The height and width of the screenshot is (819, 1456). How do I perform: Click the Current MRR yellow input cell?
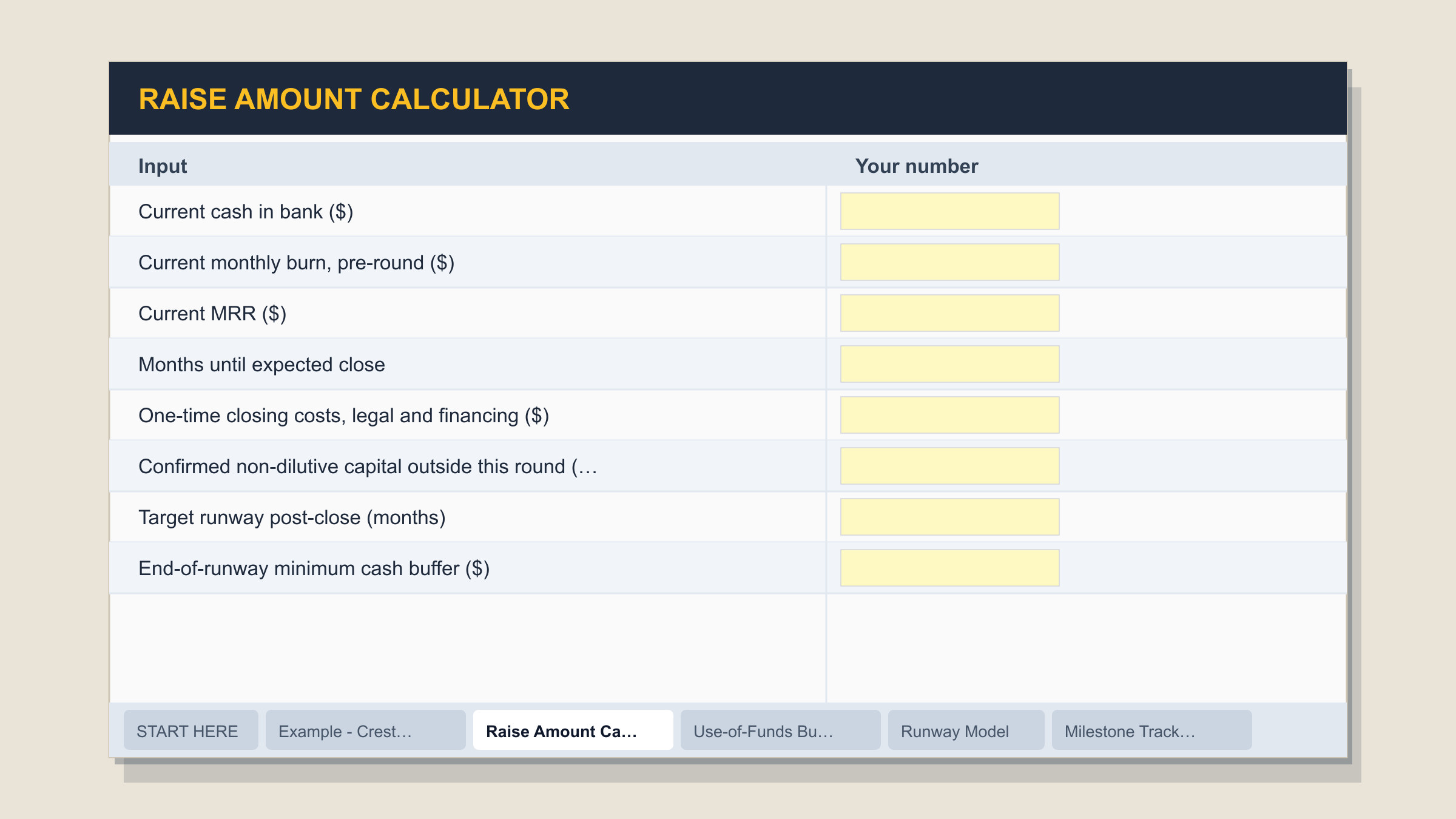[x=949, y=313]
